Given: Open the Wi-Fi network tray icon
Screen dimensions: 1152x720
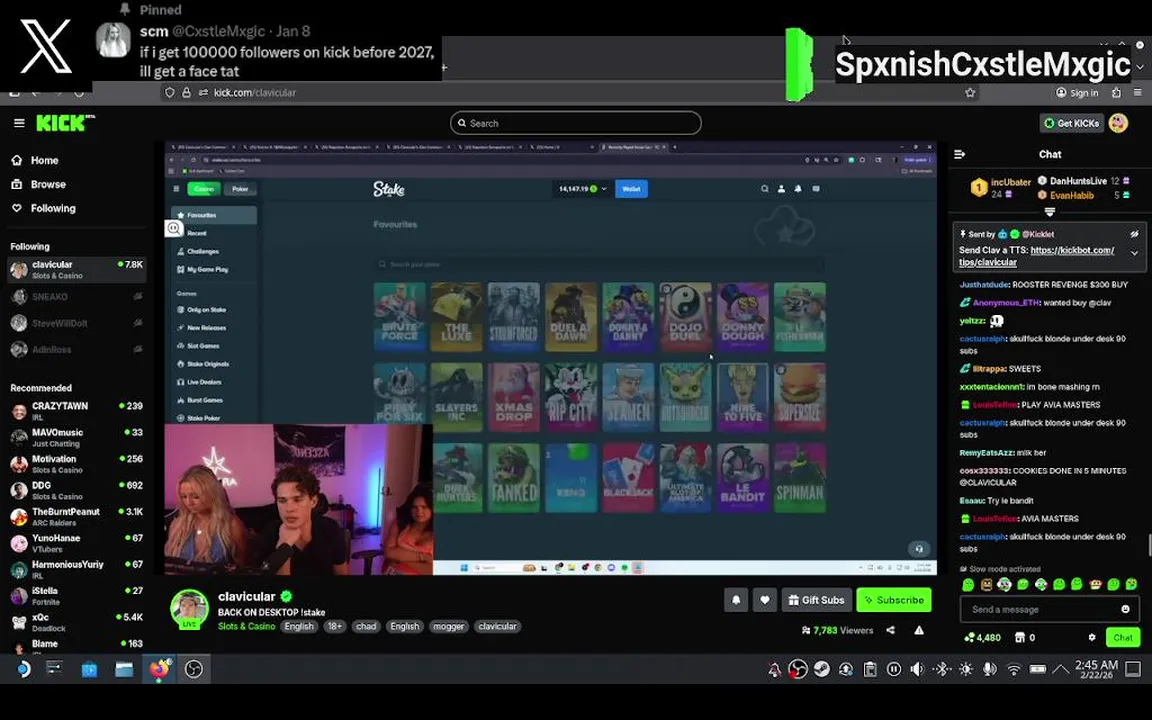Looking at the screenshot, I should [1014, 669].
